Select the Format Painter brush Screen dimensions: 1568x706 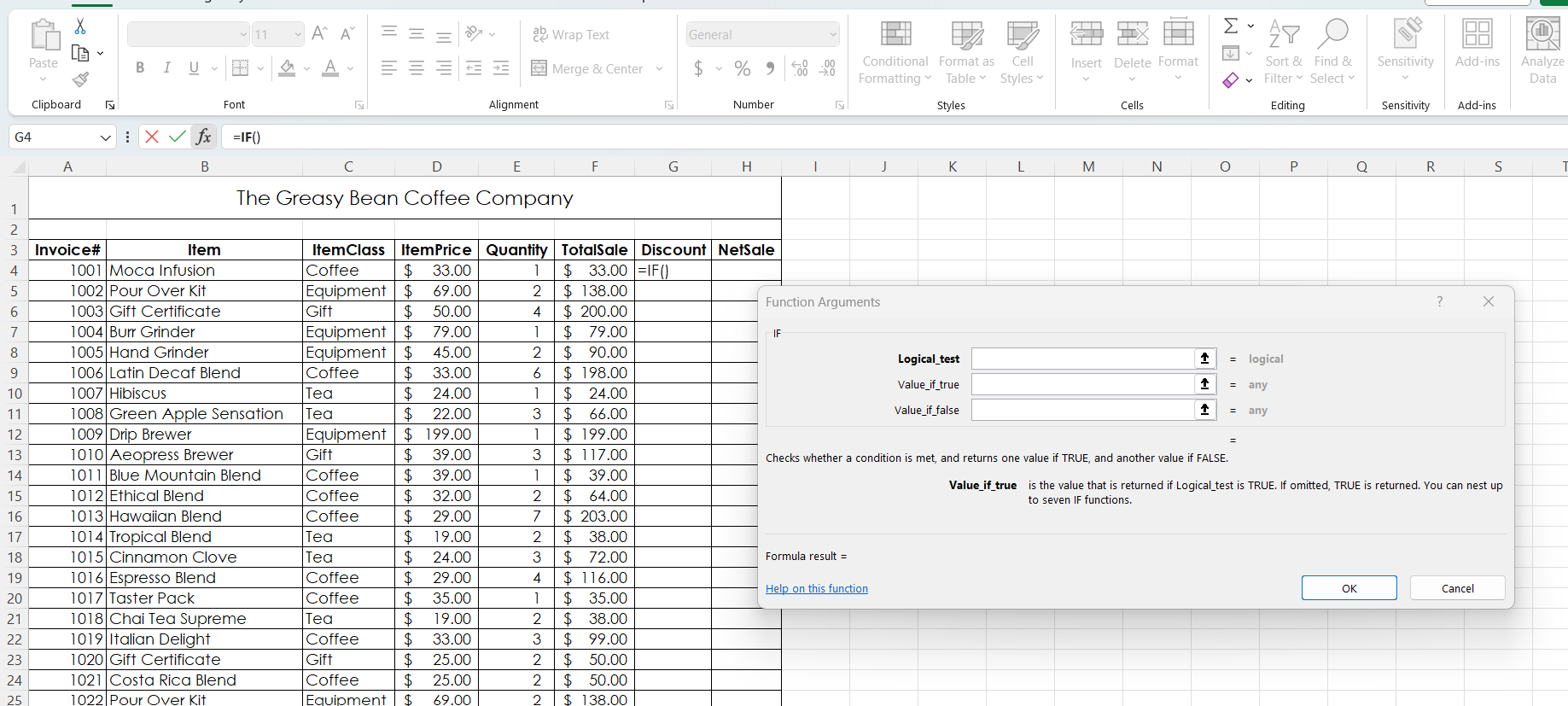point(80,79)
